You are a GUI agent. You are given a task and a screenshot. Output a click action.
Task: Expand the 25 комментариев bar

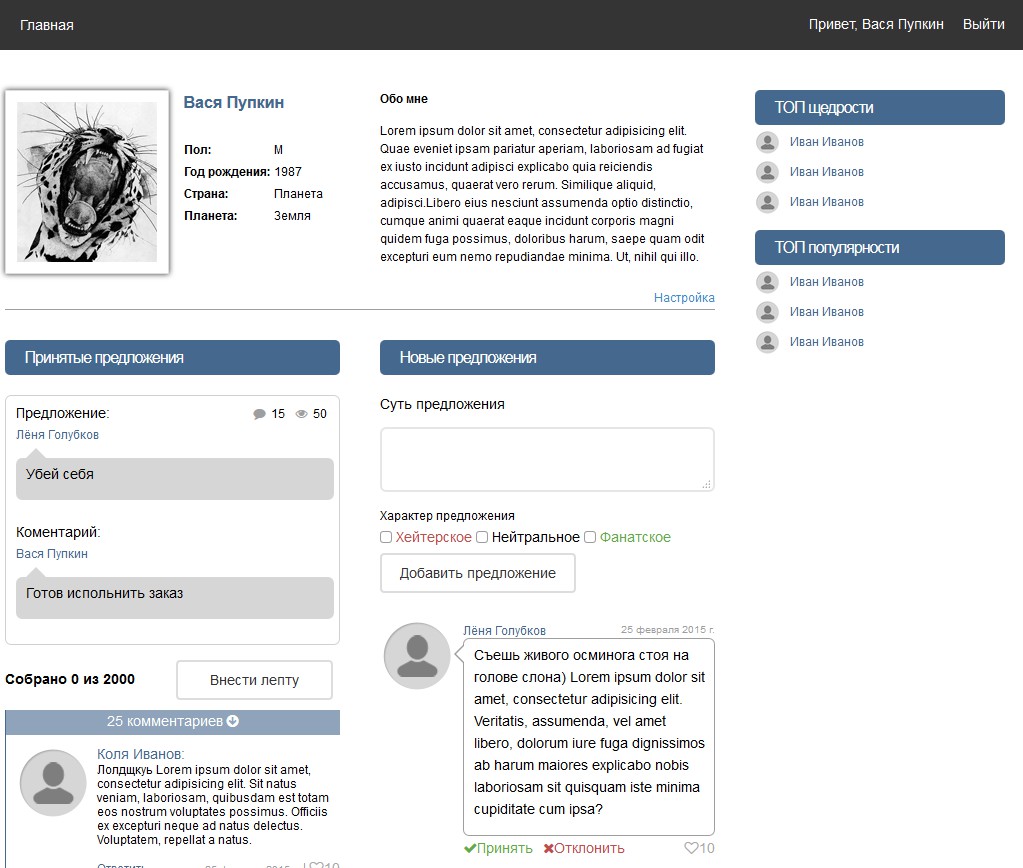pos(172,721)
